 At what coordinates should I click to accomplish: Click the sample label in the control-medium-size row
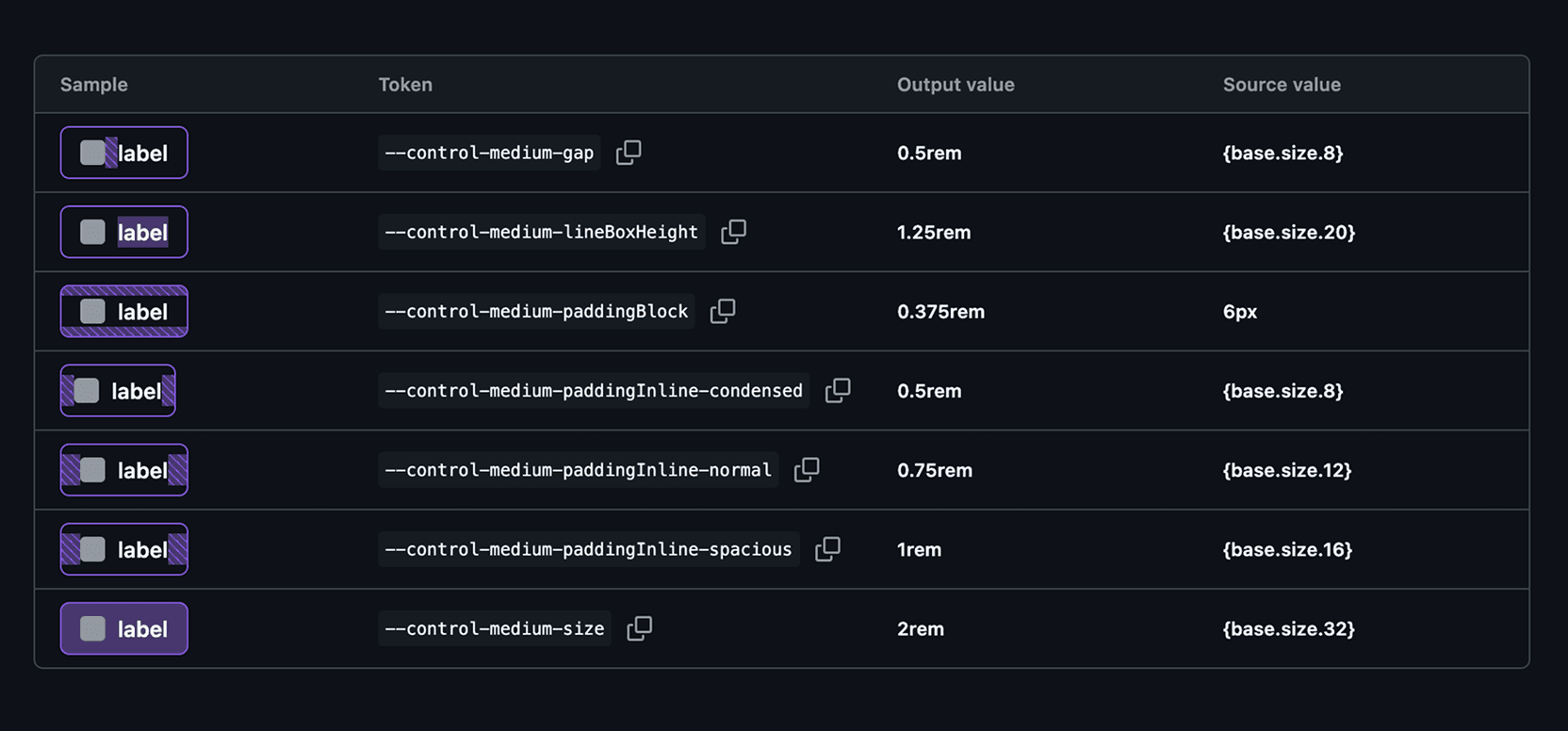(124, 628)
